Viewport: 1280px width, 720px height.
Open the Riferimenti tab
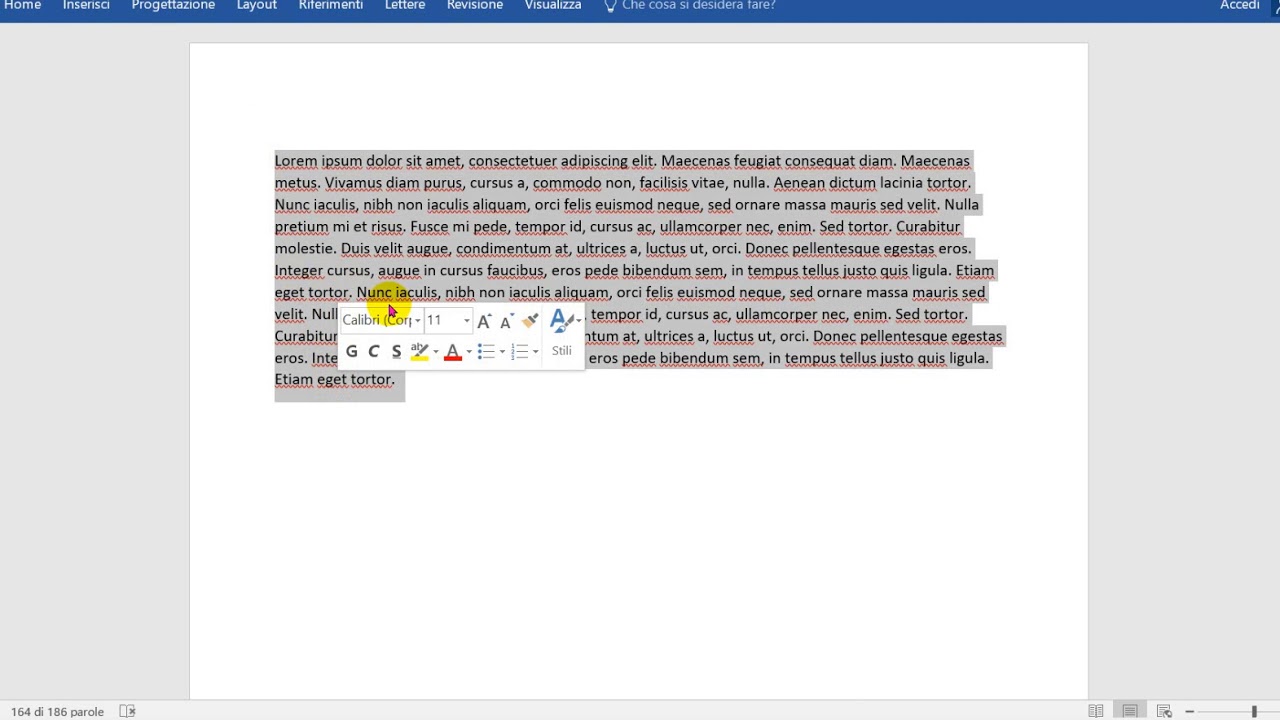[330, 6]
